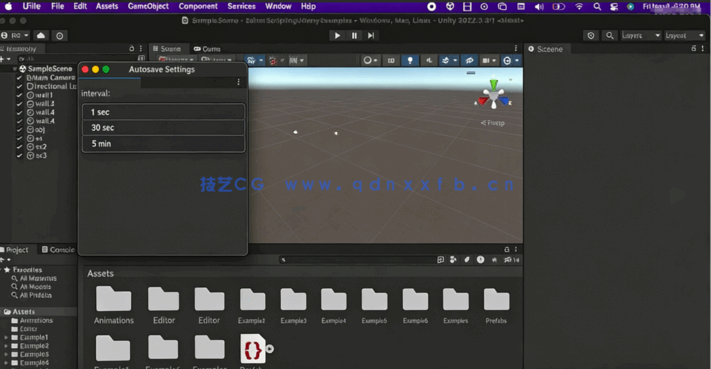Open the Component menu
The height and width of the screenshot is (369, 711).
click(198, 6)
